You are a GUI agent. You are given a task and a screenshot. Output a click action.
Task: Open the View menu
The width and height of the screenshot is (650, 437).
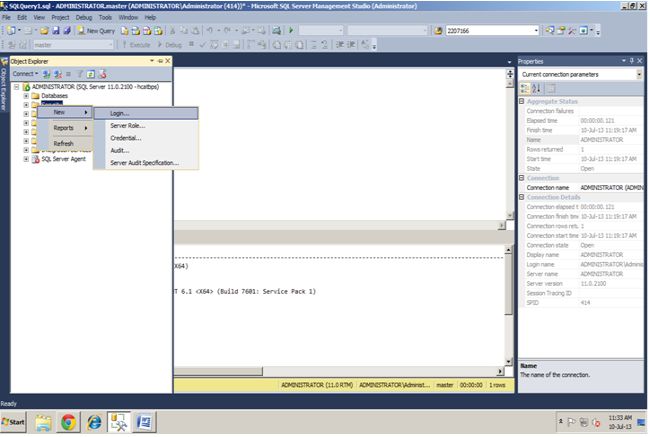tap(39, 17)
